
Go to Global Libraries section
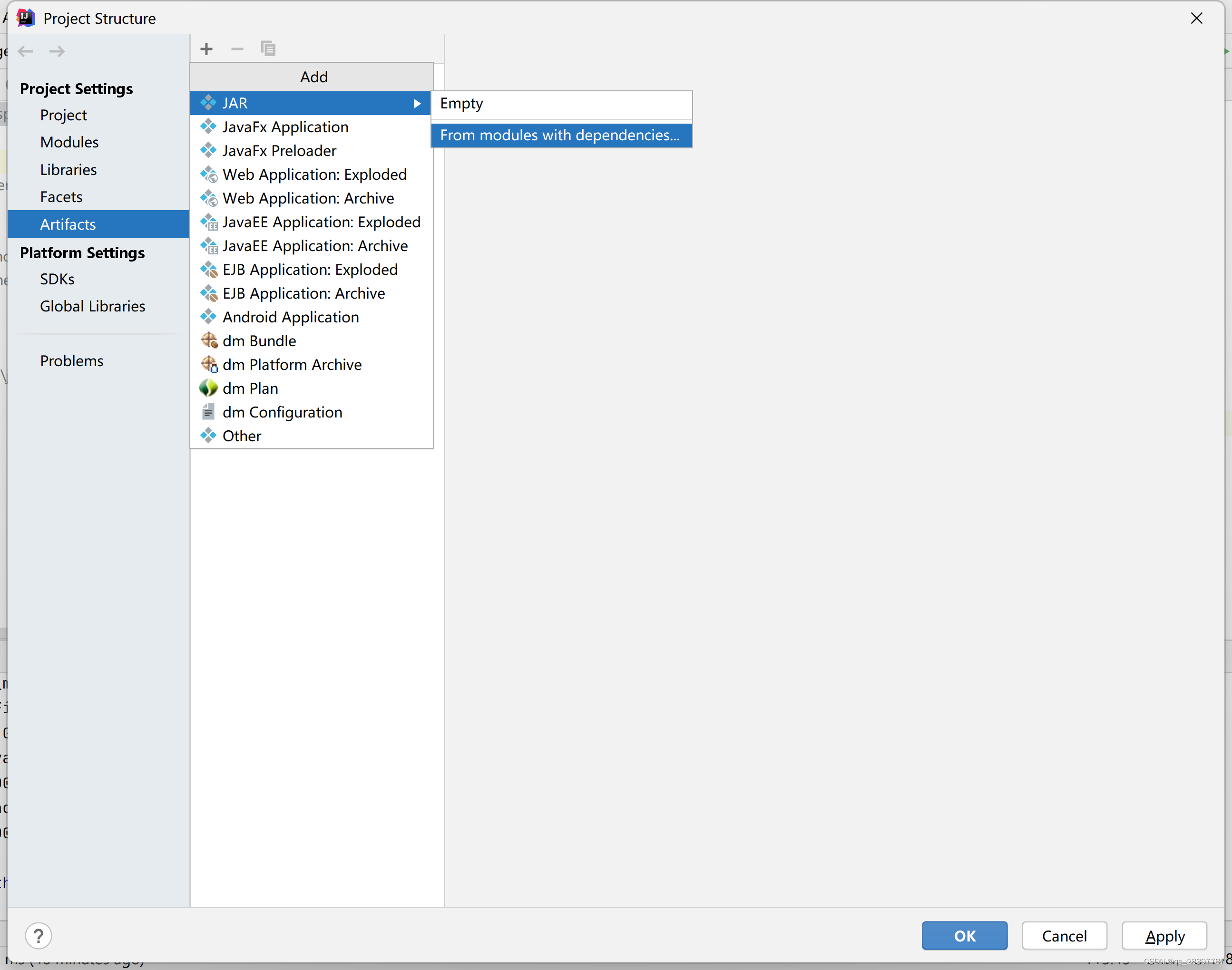pyautogui.click(x=93, y=307)
